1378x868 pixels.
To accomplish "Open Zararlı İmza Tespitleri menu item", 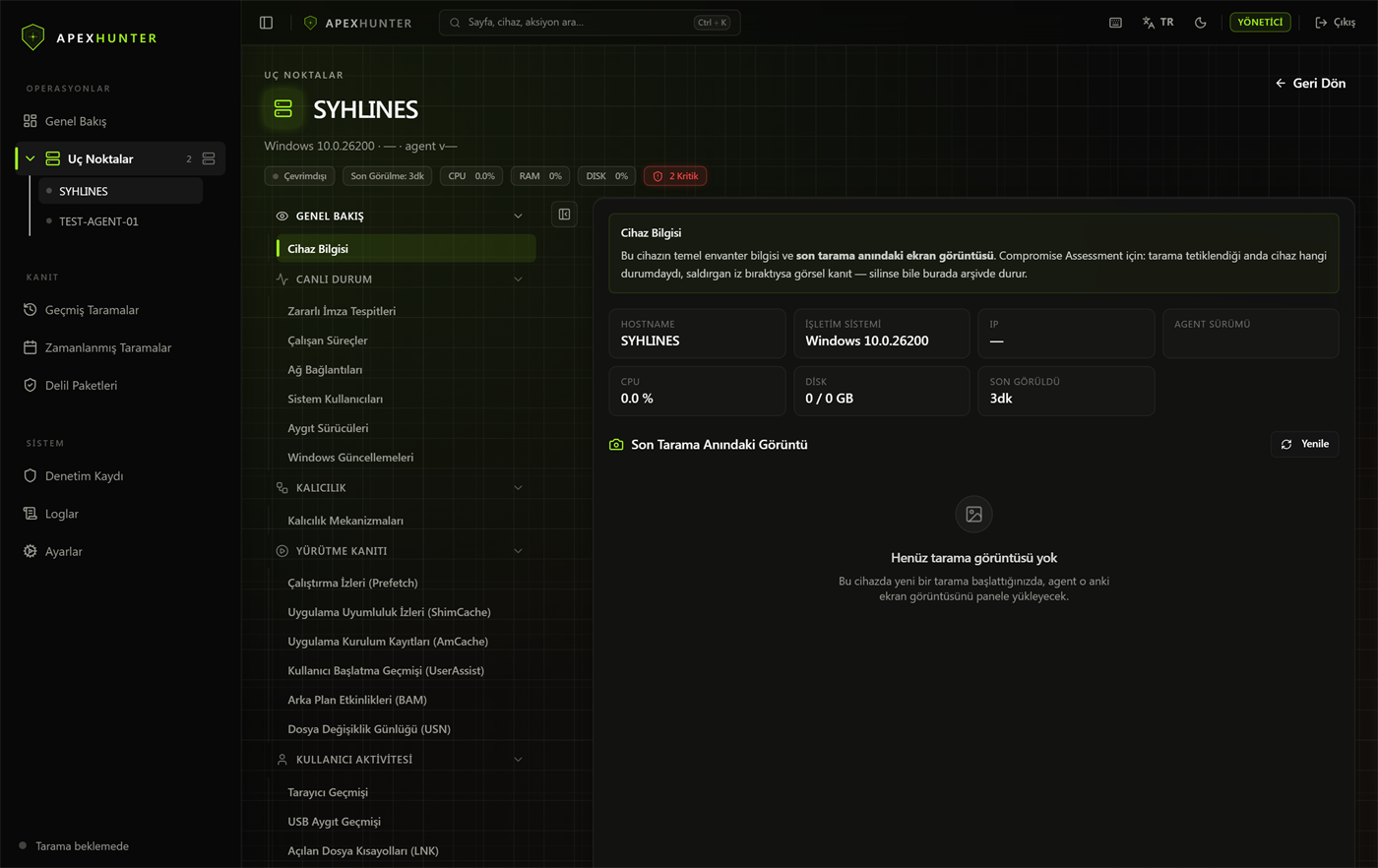I will pyautogui.click(x=342, y=311).
